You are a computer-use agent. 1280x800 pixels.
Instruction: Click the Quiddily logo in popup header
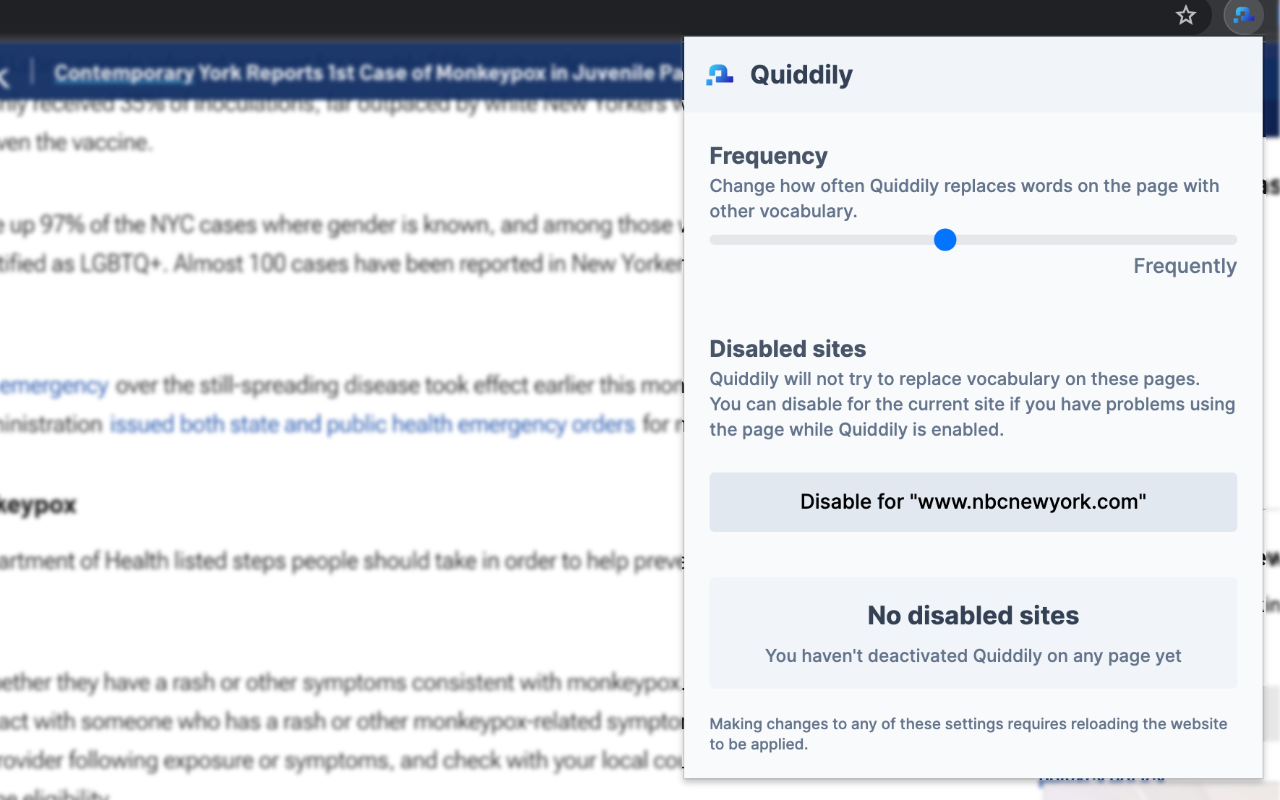pyautogui.click(x=720, y=75)
